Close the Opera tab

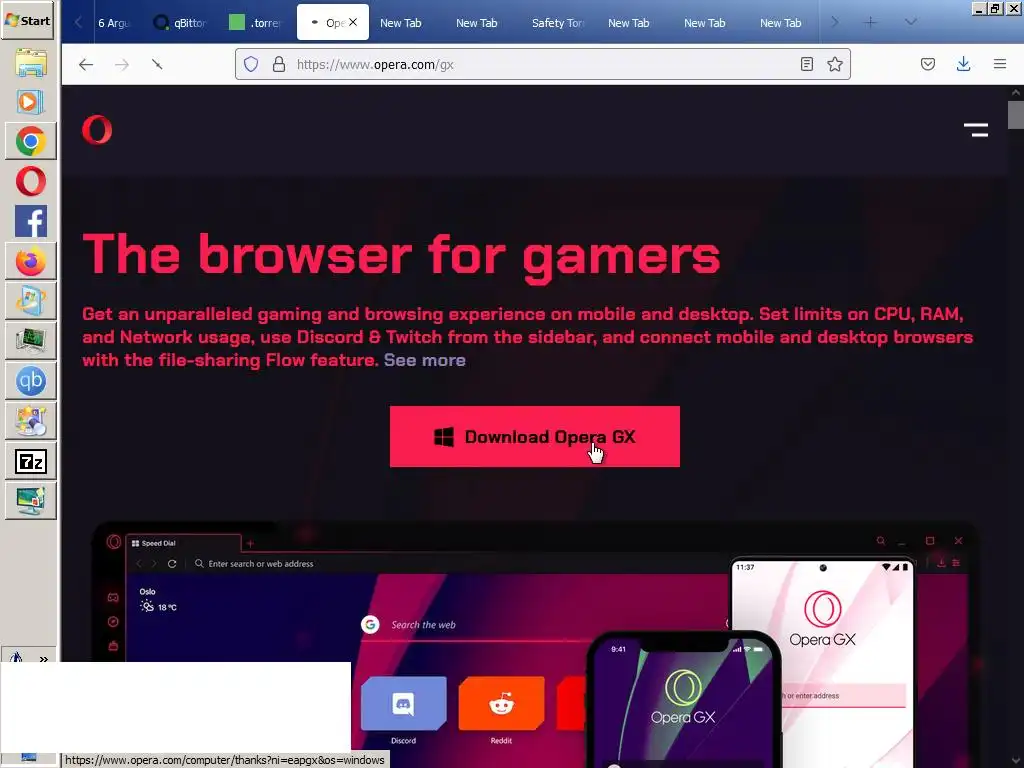(x=353, y=22)
